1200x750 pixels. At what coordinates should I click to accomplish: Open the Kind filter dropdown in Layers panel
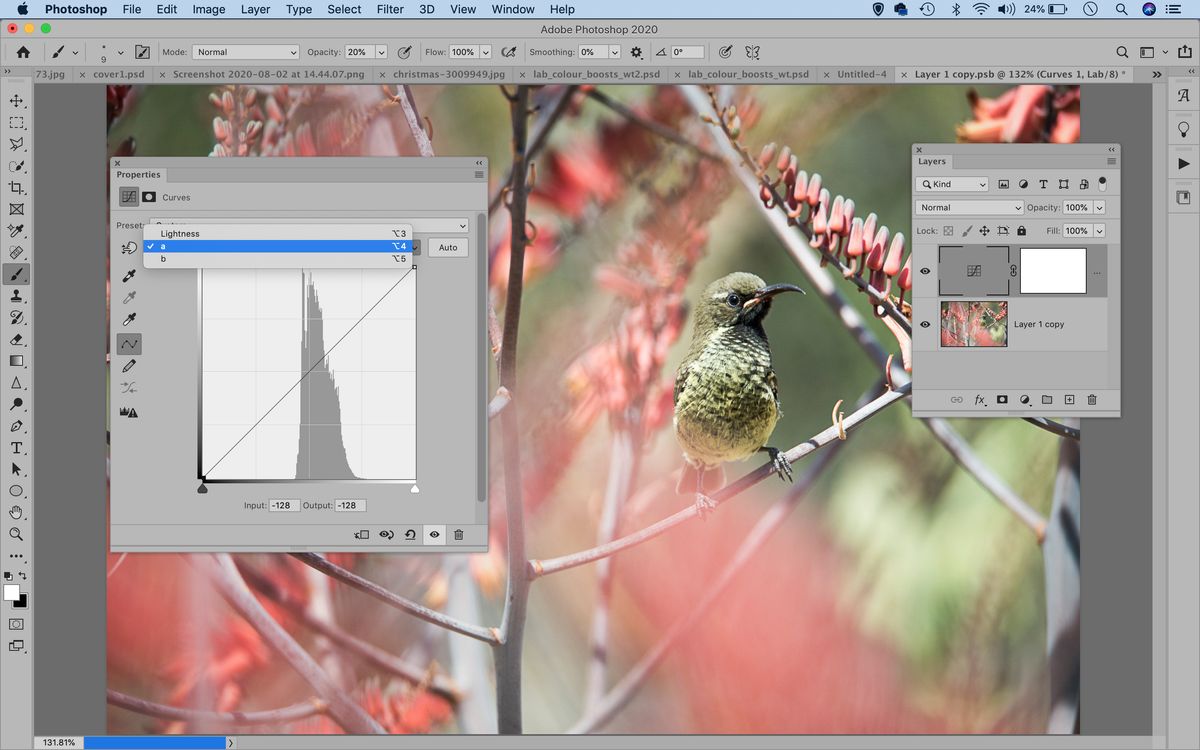click(x=951, y=184)
